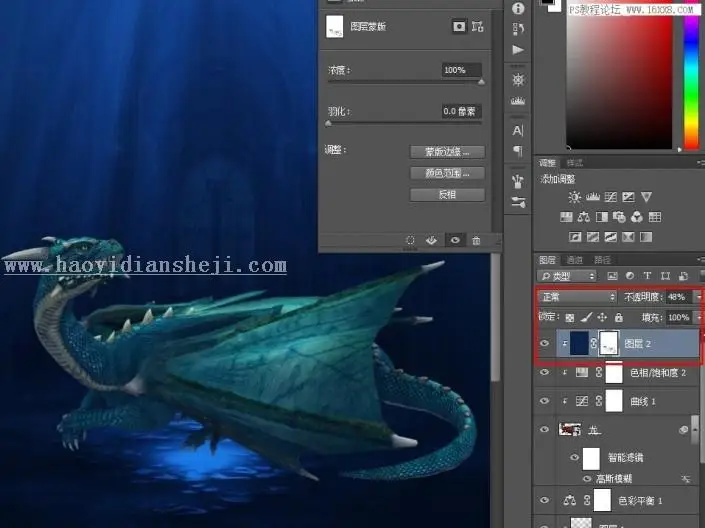The height and width of the screenshot is (528, 705).
Task: Add a Selective Color adjustment
Action: tap(628, 237)
